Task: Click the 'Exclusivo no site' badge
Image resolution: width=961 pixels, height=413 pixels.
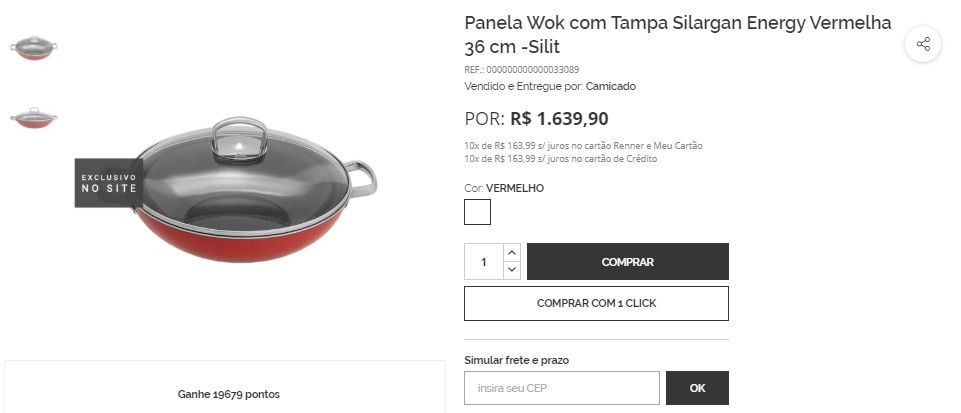Action: pos(109,183)
